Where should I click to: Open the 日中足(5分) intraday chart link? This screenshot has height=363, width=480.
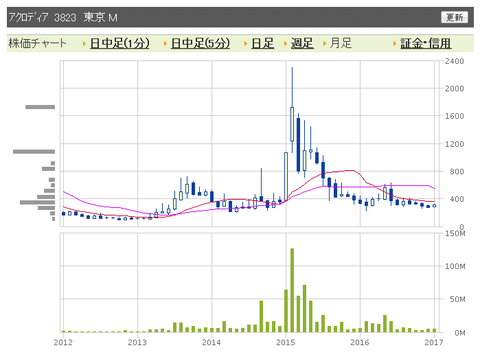(x=200, y=43)
